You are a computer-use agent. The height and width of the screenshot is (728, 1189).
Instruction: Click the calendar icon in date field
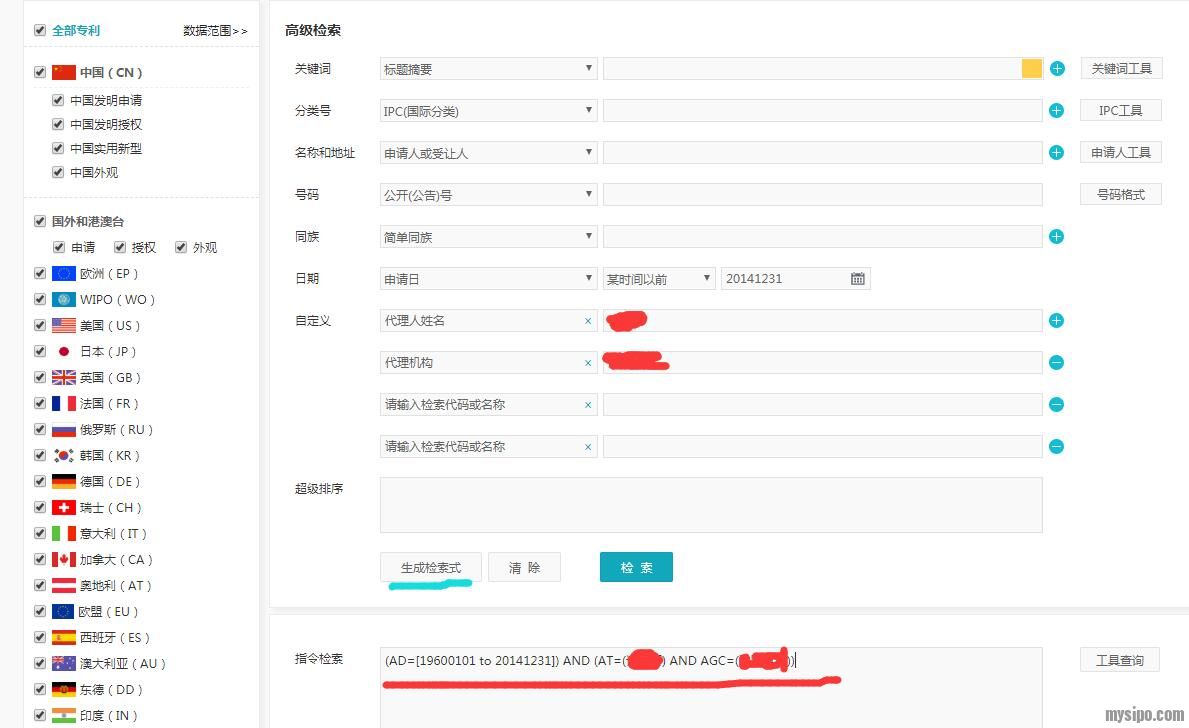tap(857, 279)
